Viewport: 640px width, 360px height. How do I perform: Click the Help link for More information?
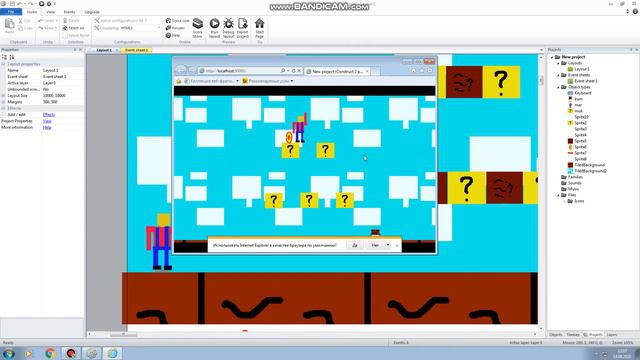[47, 127]
